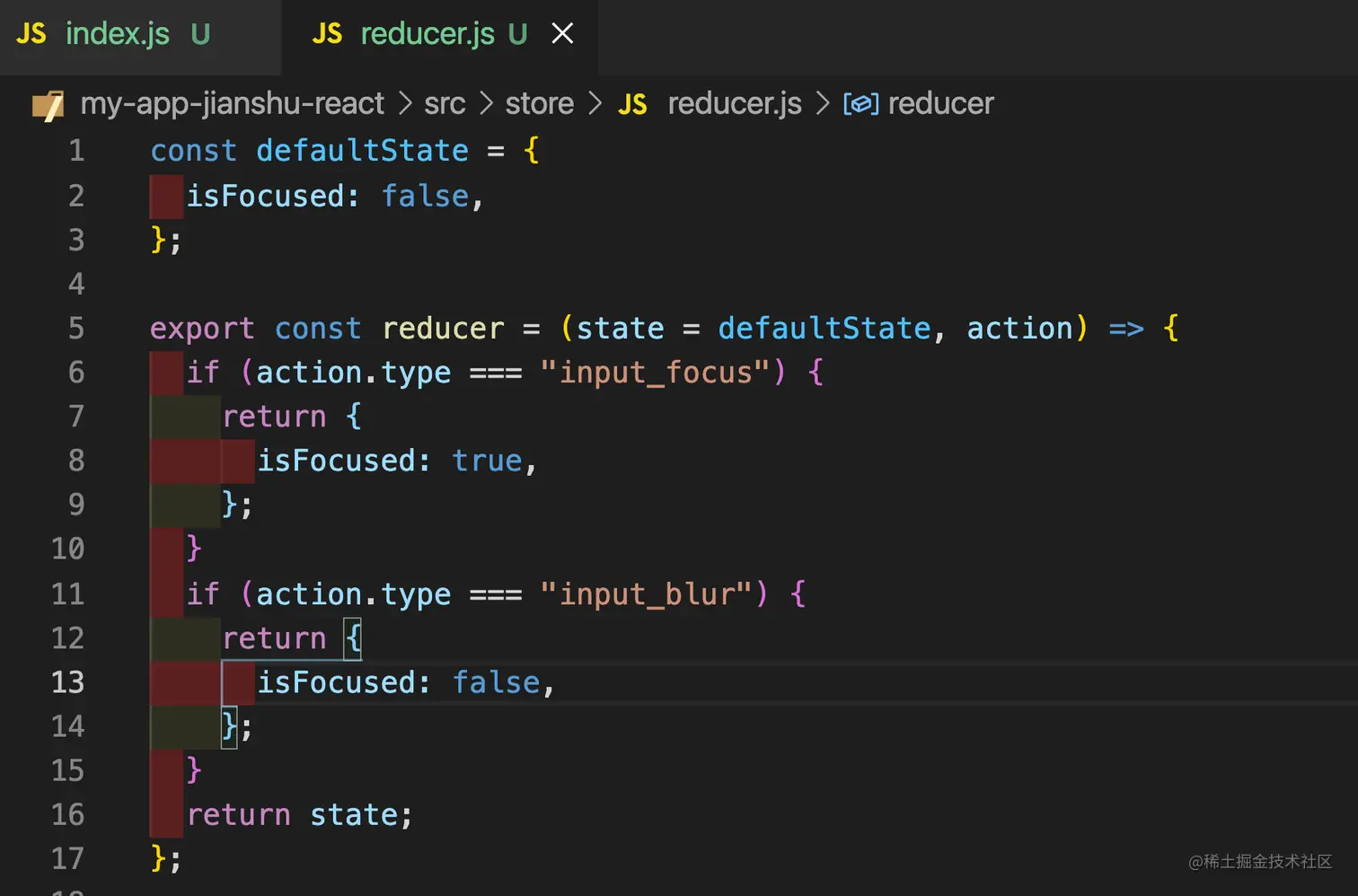Screen dimensions: 1358x896
Task: Open the src breadcrumb segment
Action: tap(445, 104)
